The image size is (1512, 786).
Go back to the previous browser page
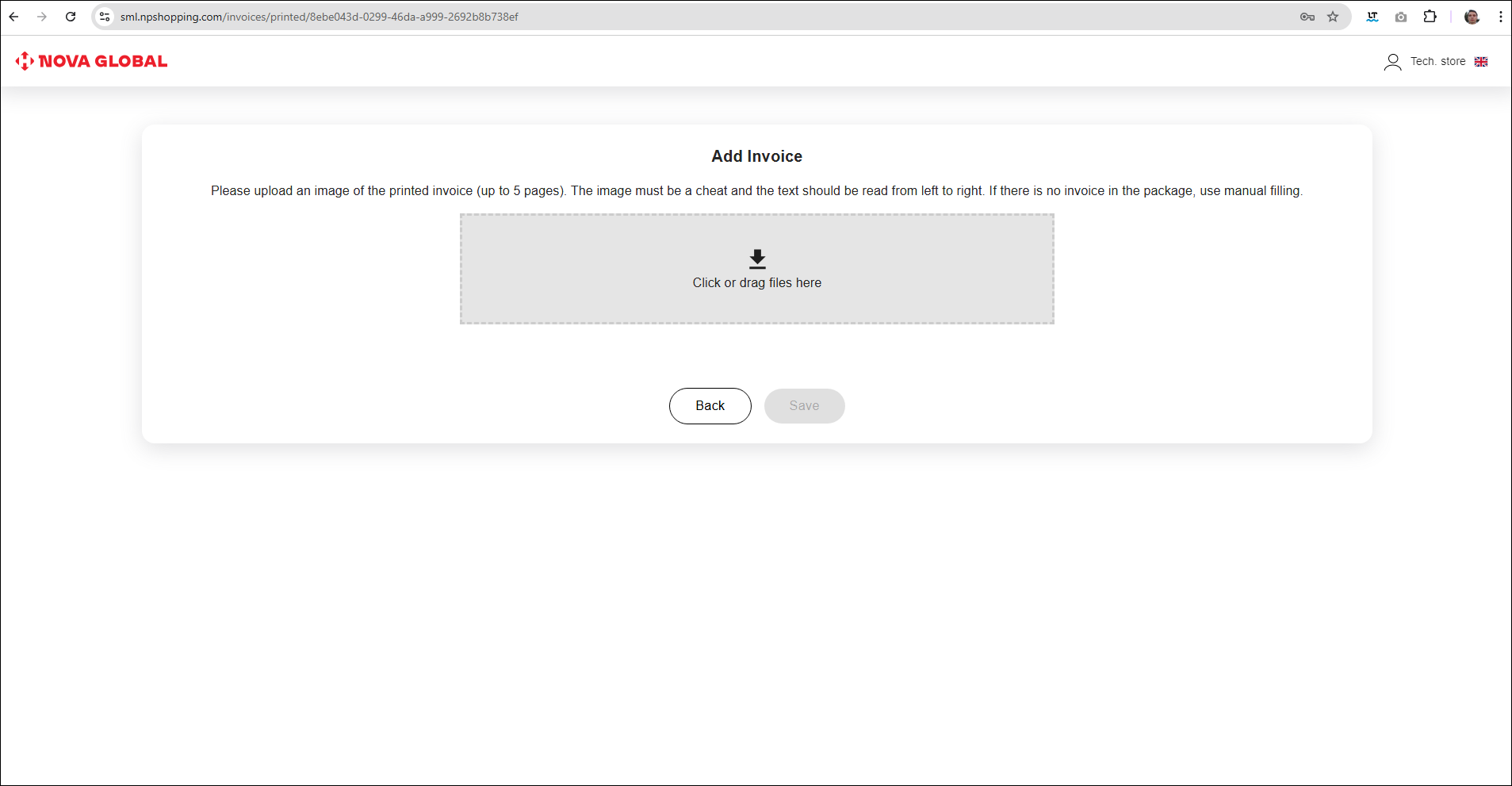click(x=13, y=17)
